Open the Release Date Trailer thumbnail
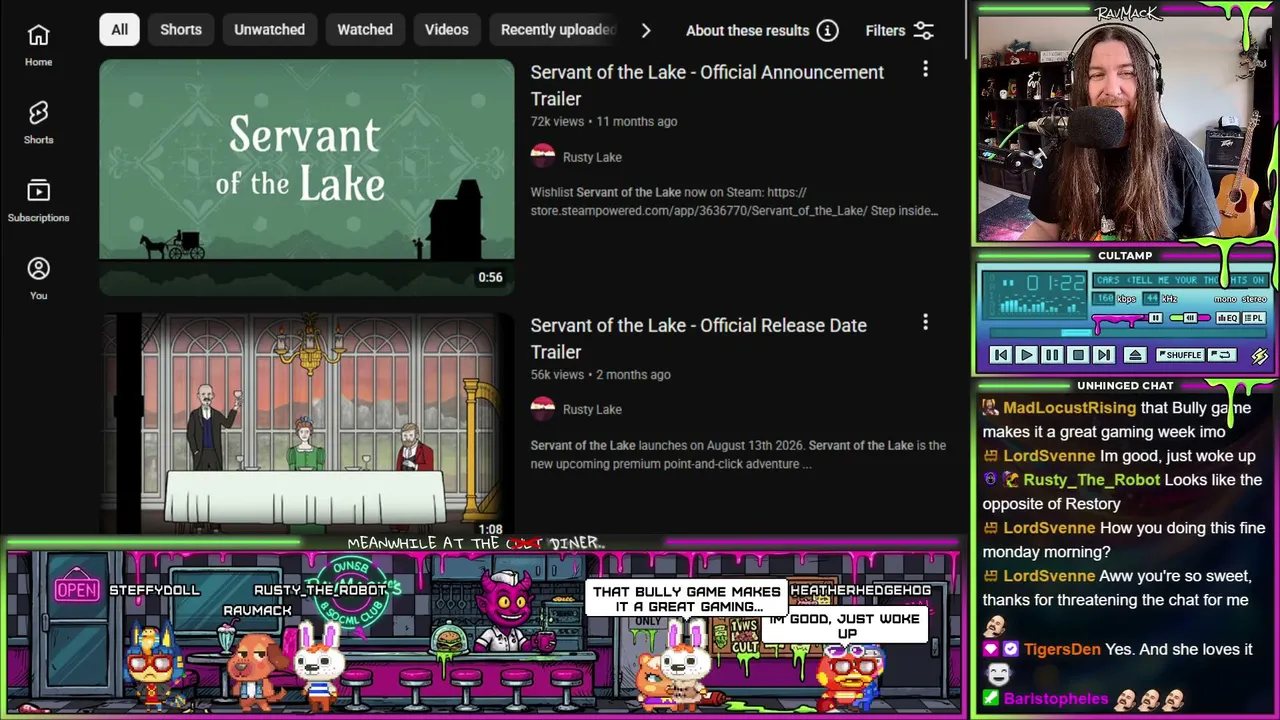This screenshot has height=720, width=1280. 307,425
